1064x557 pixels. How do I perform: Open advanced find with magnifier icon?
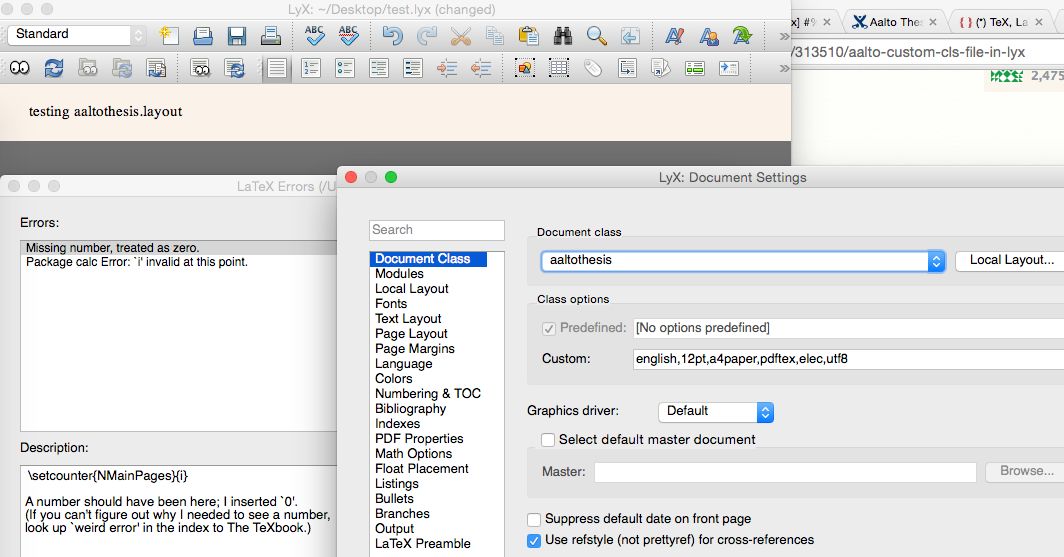(x=596, y=35)
